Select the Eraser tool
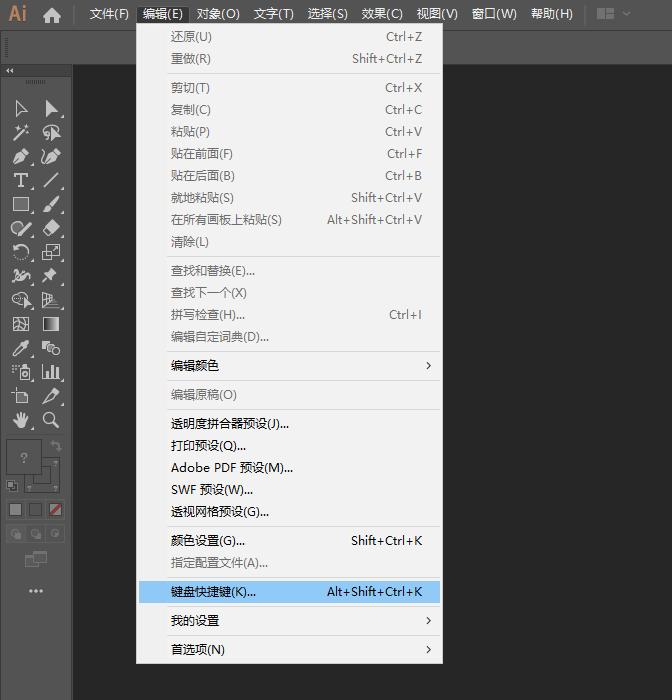This screenshot has width=672, height=700. (51, 229)
